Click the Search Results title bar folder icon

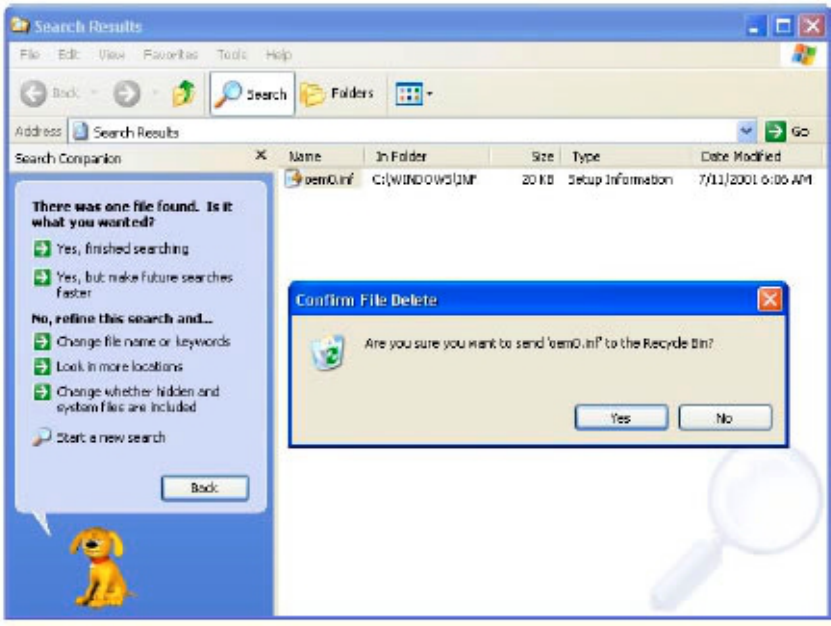click(x=20, y=25)
